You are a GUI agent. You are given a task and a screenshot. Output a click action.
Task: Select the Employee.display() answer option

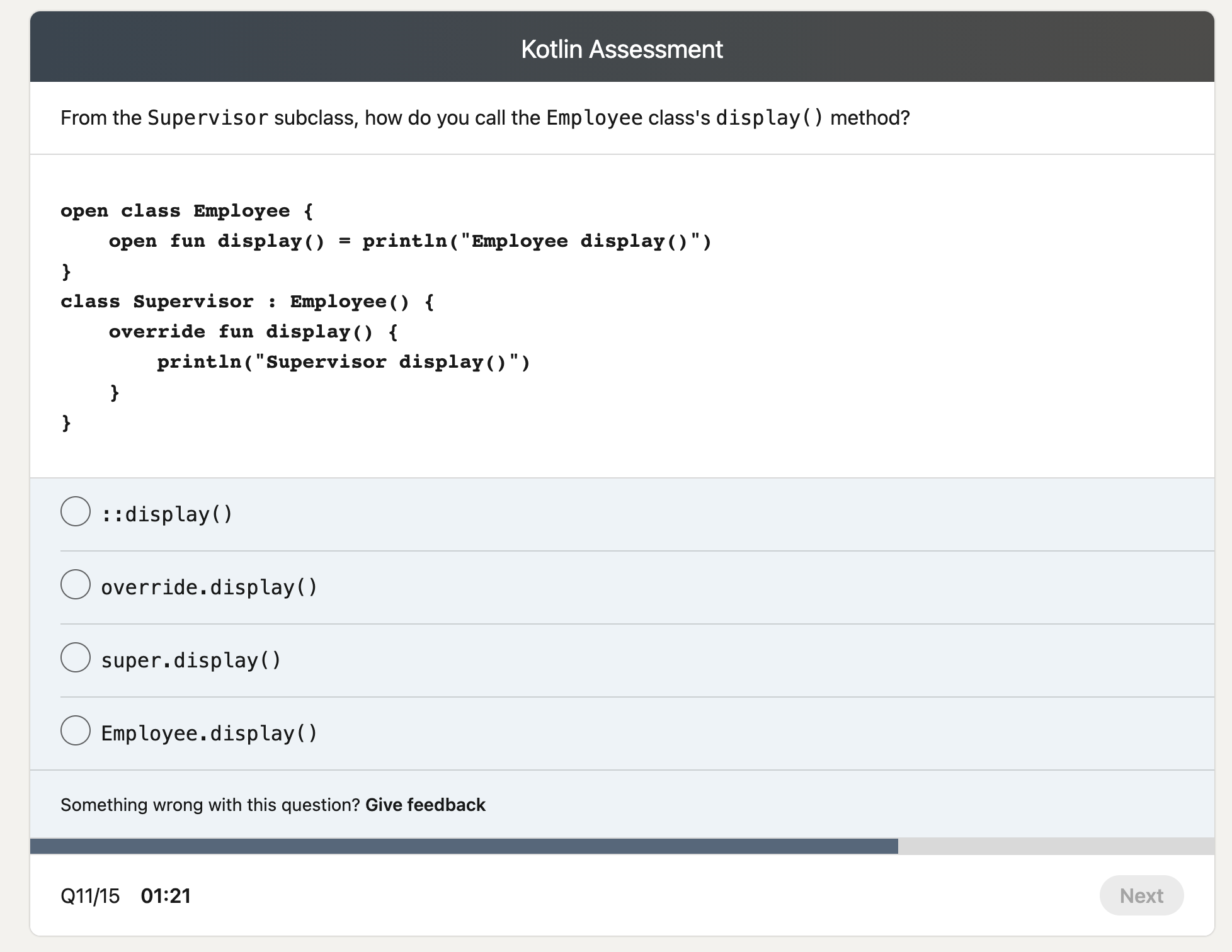click(x=75, y=731)
